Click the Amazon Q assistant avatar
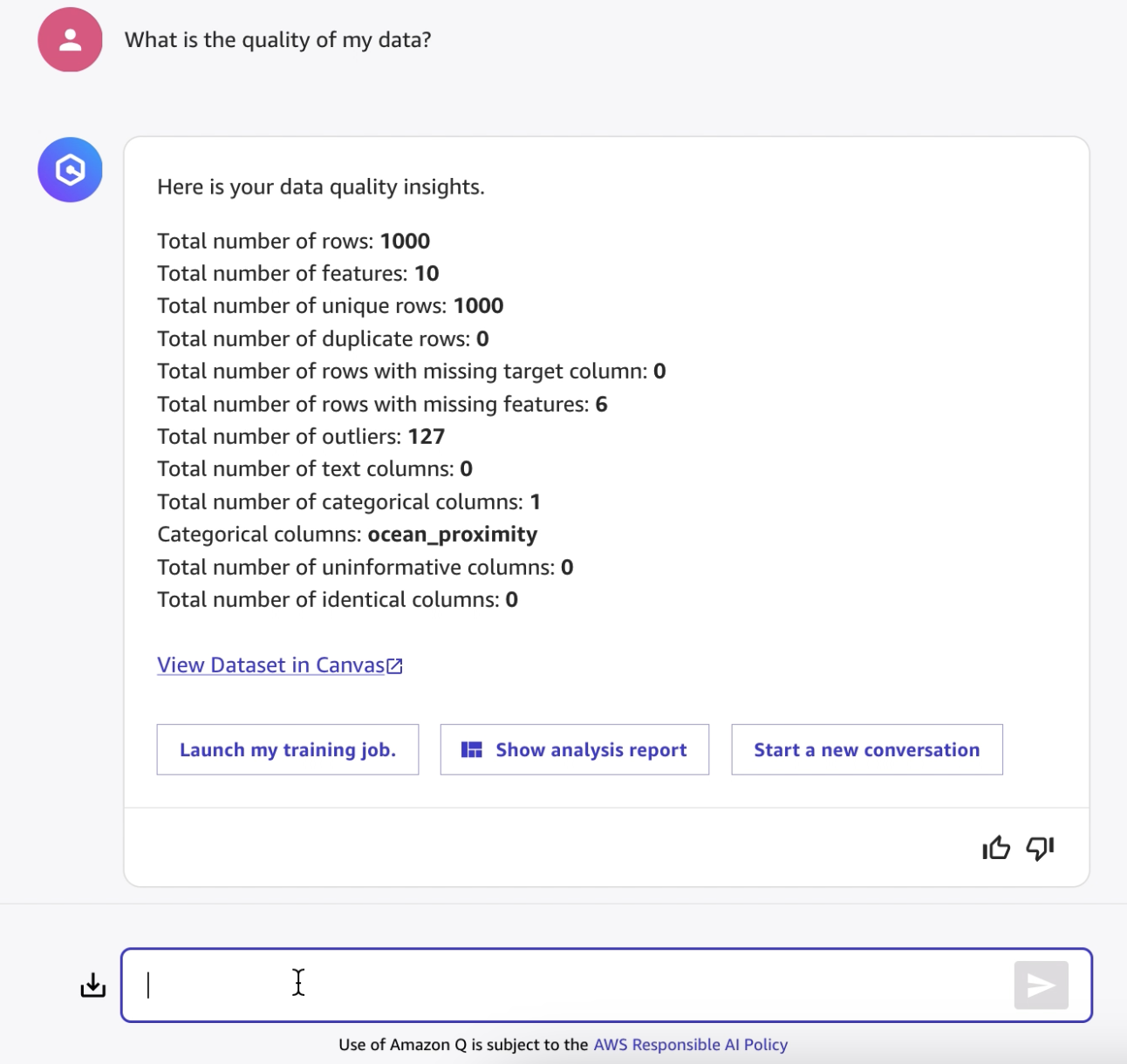This screenshot has height=1064, width=1127. coord(70,170)
